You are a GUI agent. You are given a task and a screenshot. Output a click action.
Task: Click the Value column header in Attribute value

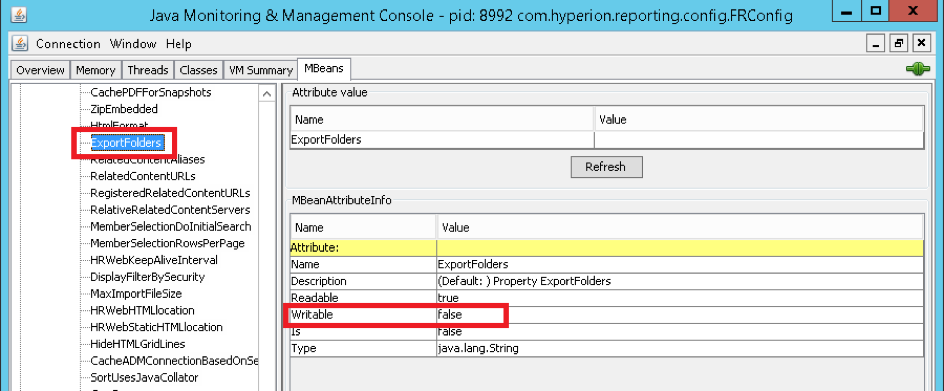pos(759,119)
